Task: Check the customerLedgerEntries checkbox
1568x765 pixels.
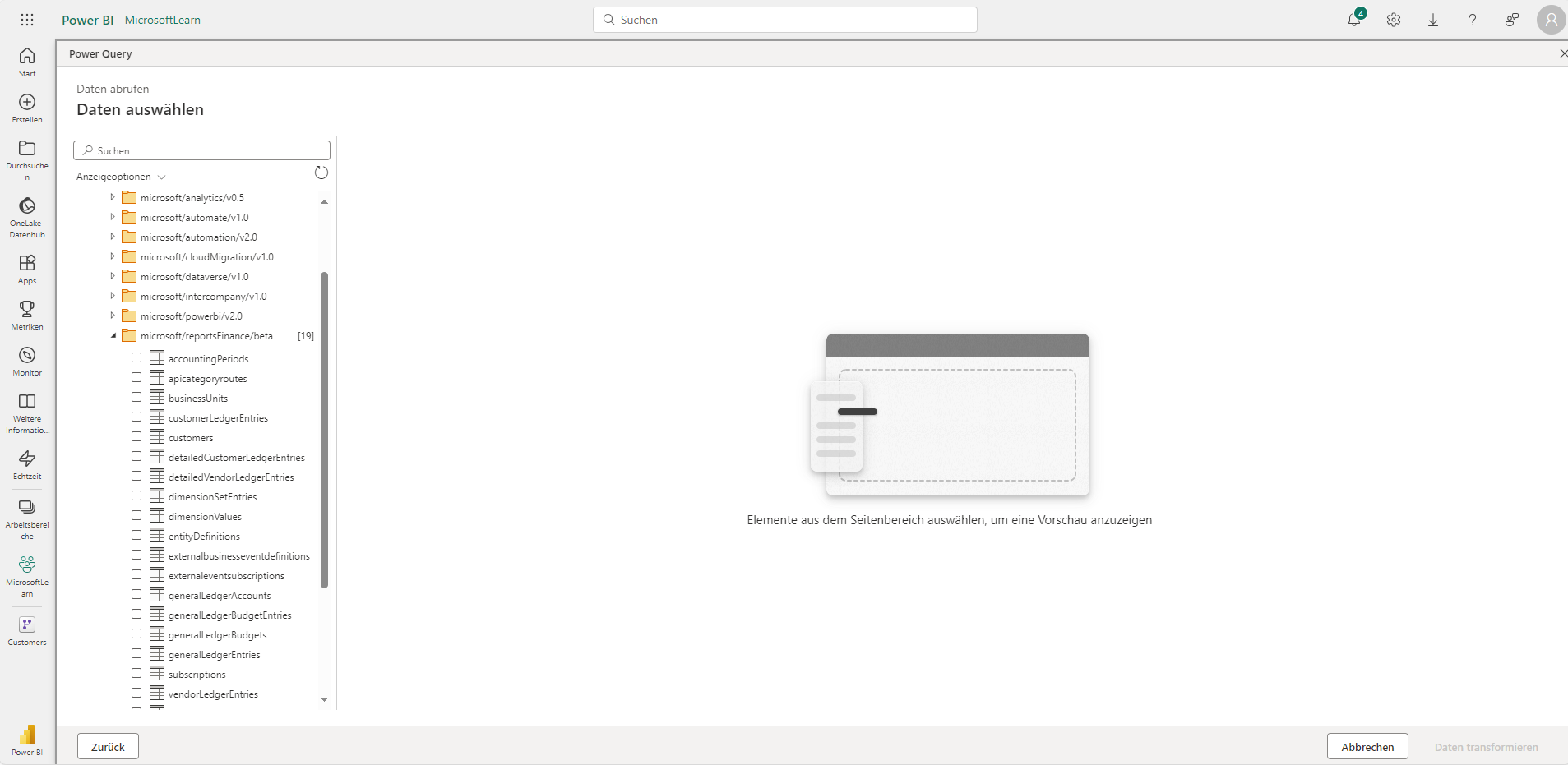Action: (x=136, y=417)
